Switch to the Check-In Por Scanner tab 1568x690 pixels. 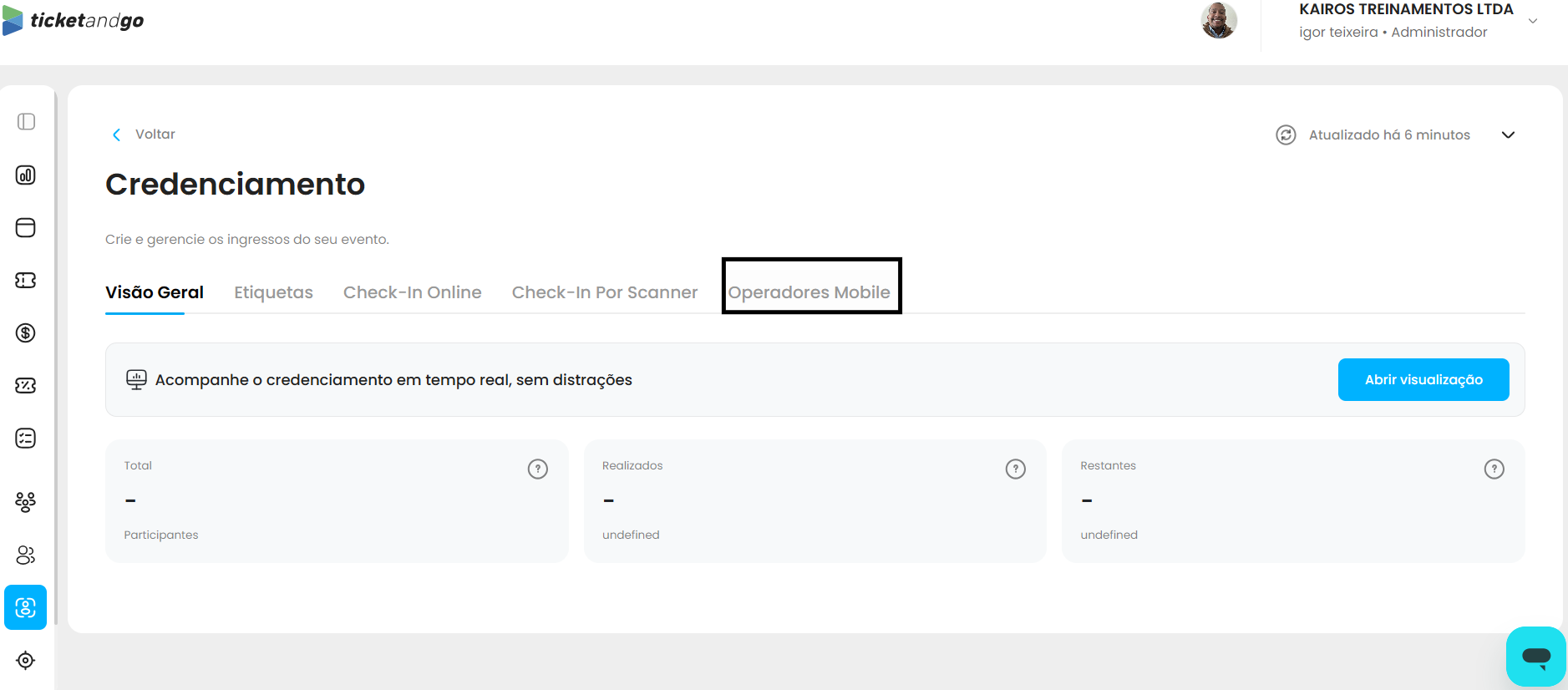tap(605, 292)
